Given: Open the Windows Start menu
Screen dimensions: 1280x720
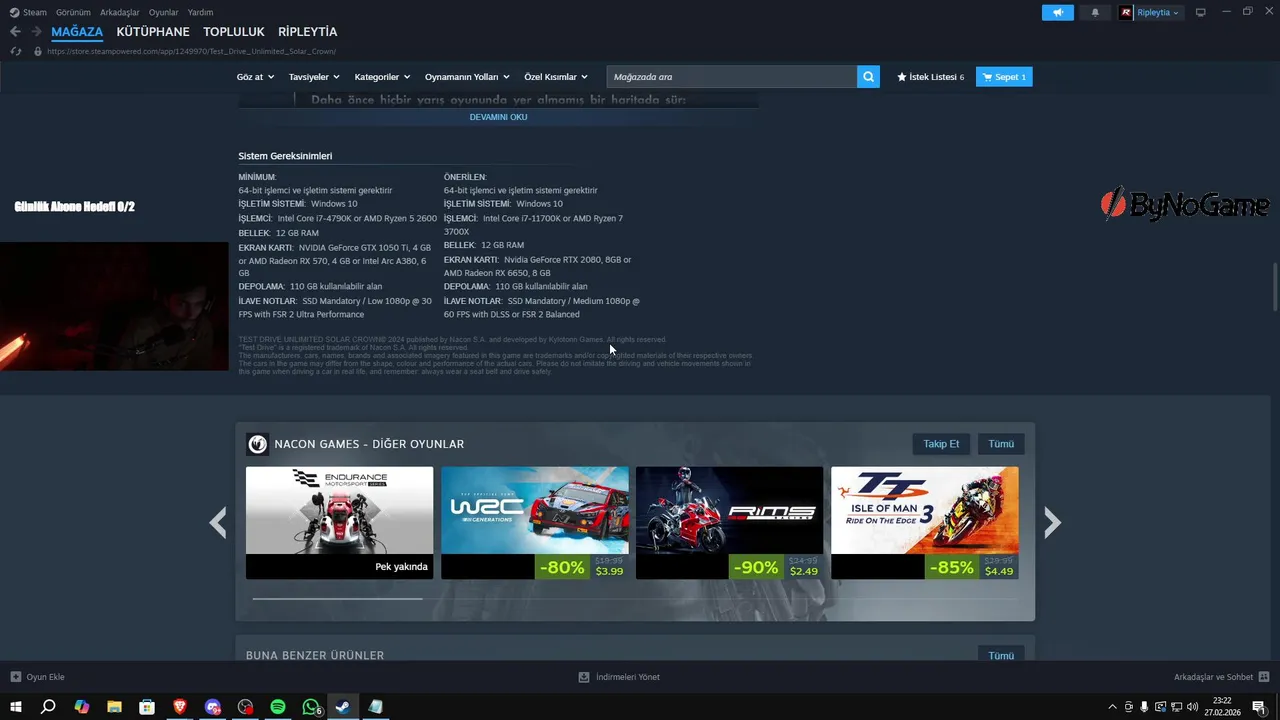Looking at the screenshot, I should 16,706.
